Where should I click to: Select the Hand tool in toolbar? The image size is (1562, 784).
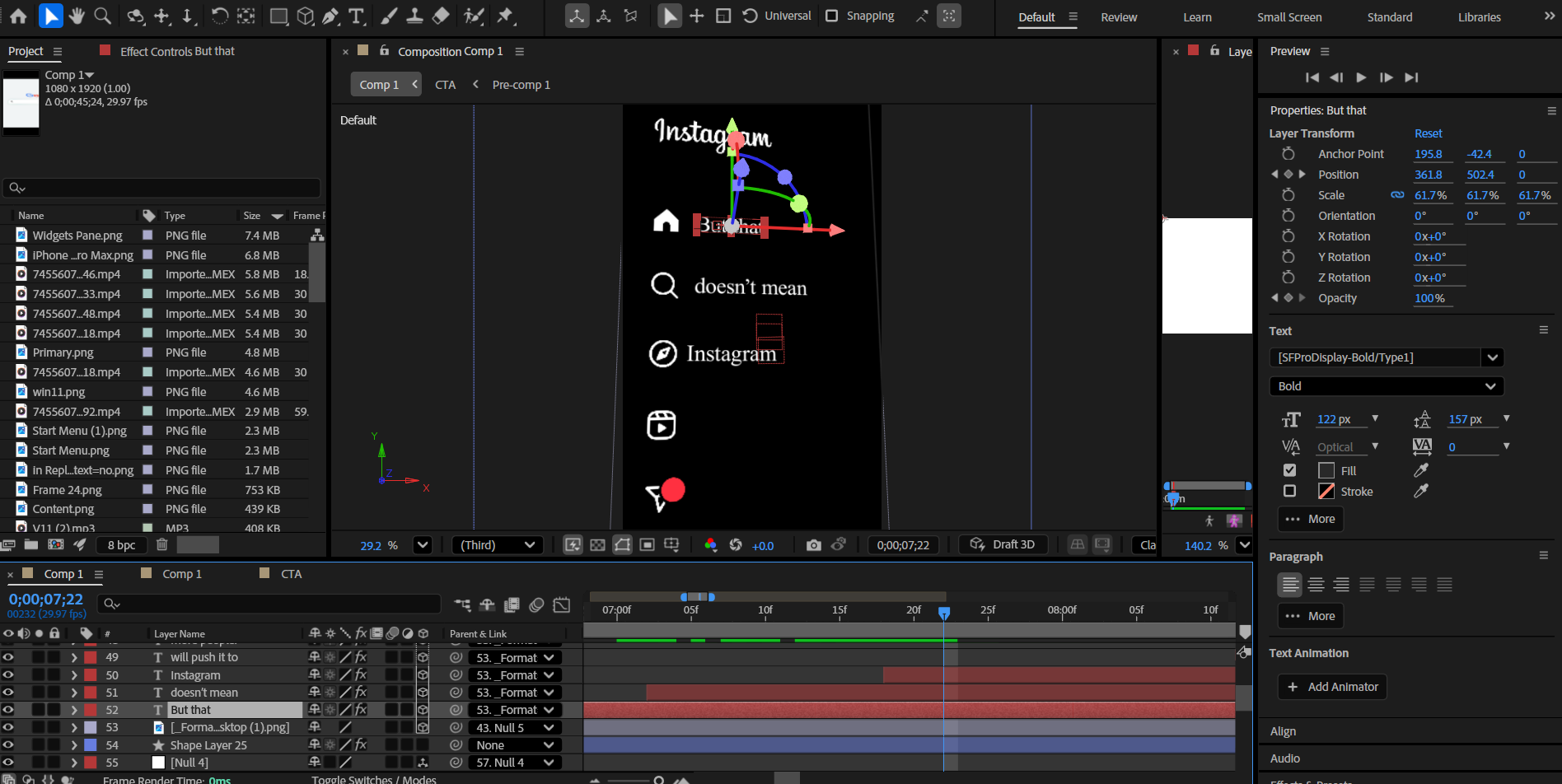[x=77, y=16]
